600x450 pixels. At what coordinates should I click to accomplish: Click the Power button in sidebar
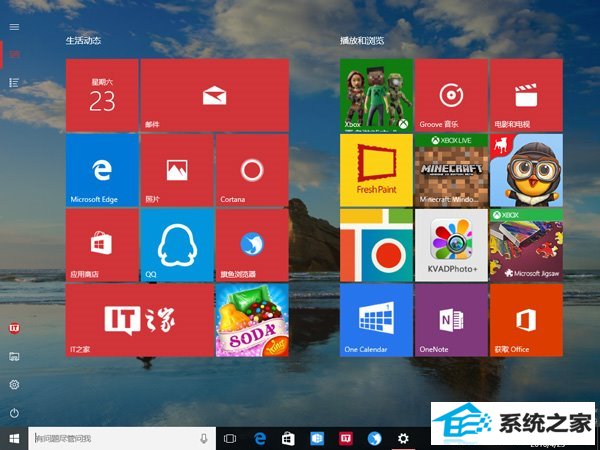14,413
